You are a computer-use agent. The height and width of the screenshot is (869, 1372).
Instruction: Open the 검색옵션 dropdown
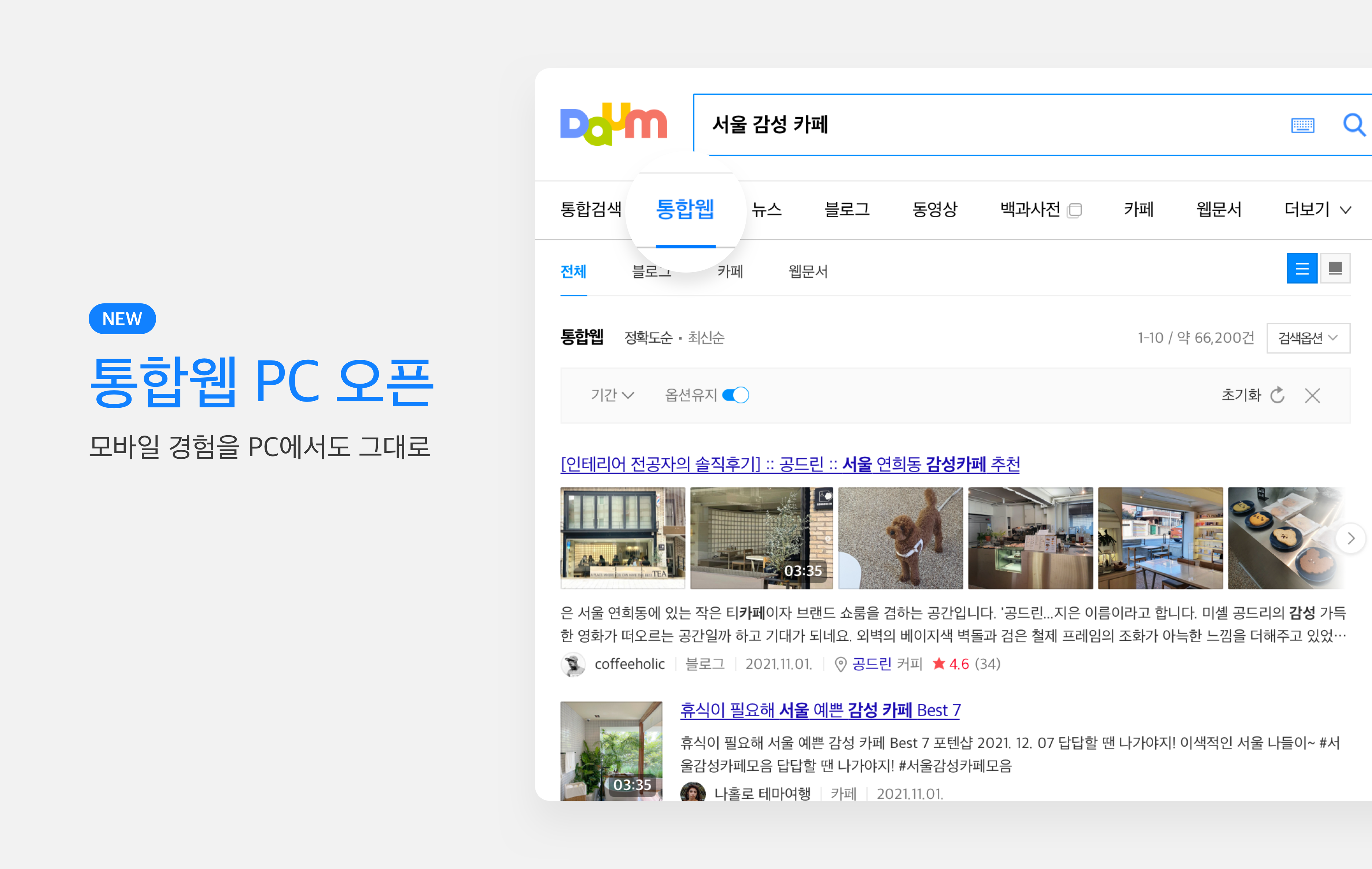click(1308, 338)
